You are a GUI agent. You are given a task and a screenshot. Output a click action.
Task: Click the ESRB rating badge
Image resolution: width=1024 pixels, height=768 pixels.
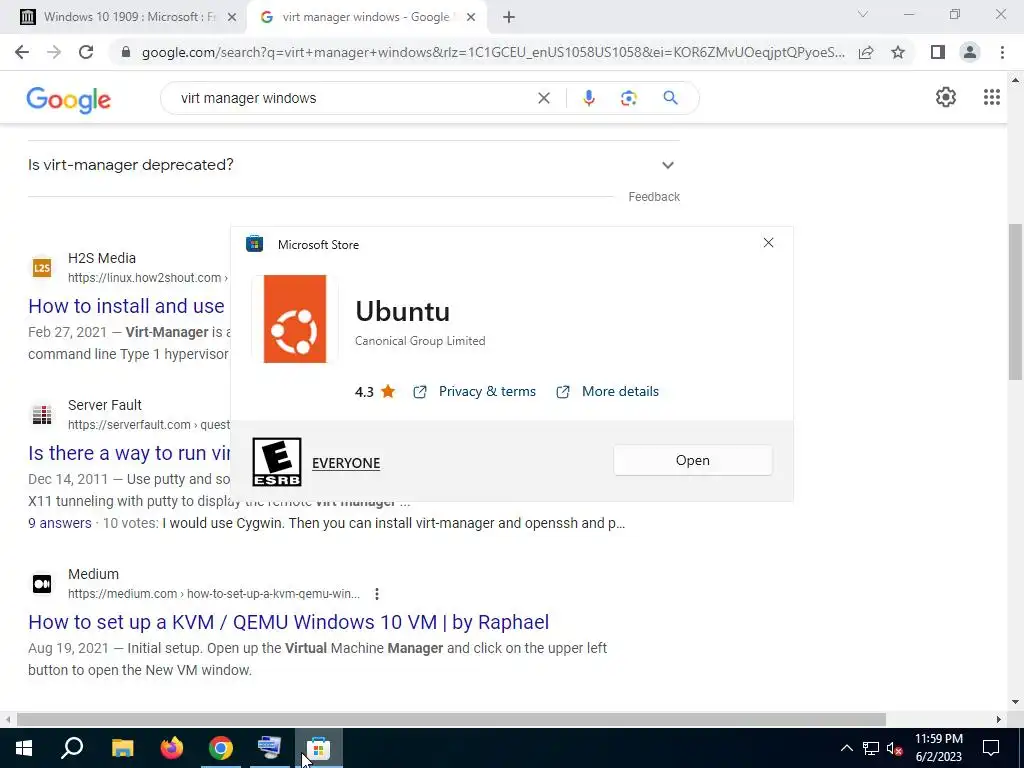tap(277, 462)
